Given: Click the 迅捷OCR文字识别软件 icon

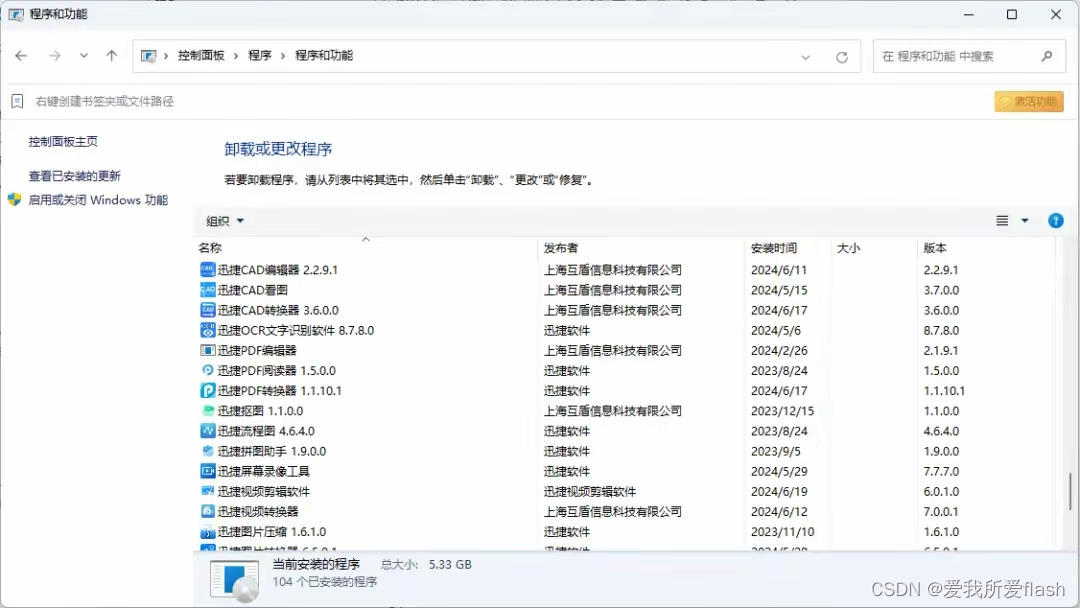Looking at the screenshot, I should tap(207, 331).
